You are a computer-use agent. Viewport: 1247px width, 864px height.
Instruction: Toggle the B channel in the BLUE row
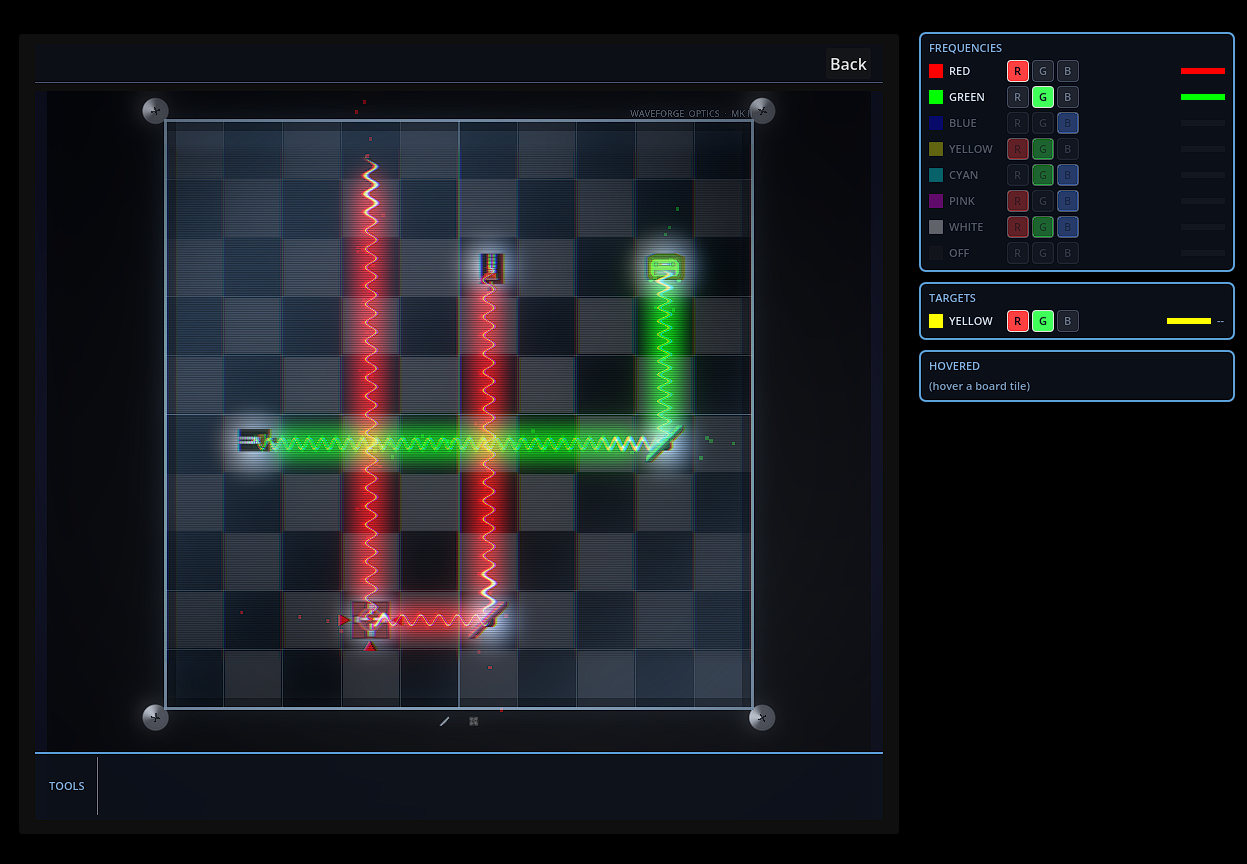tap(1068, 123)
